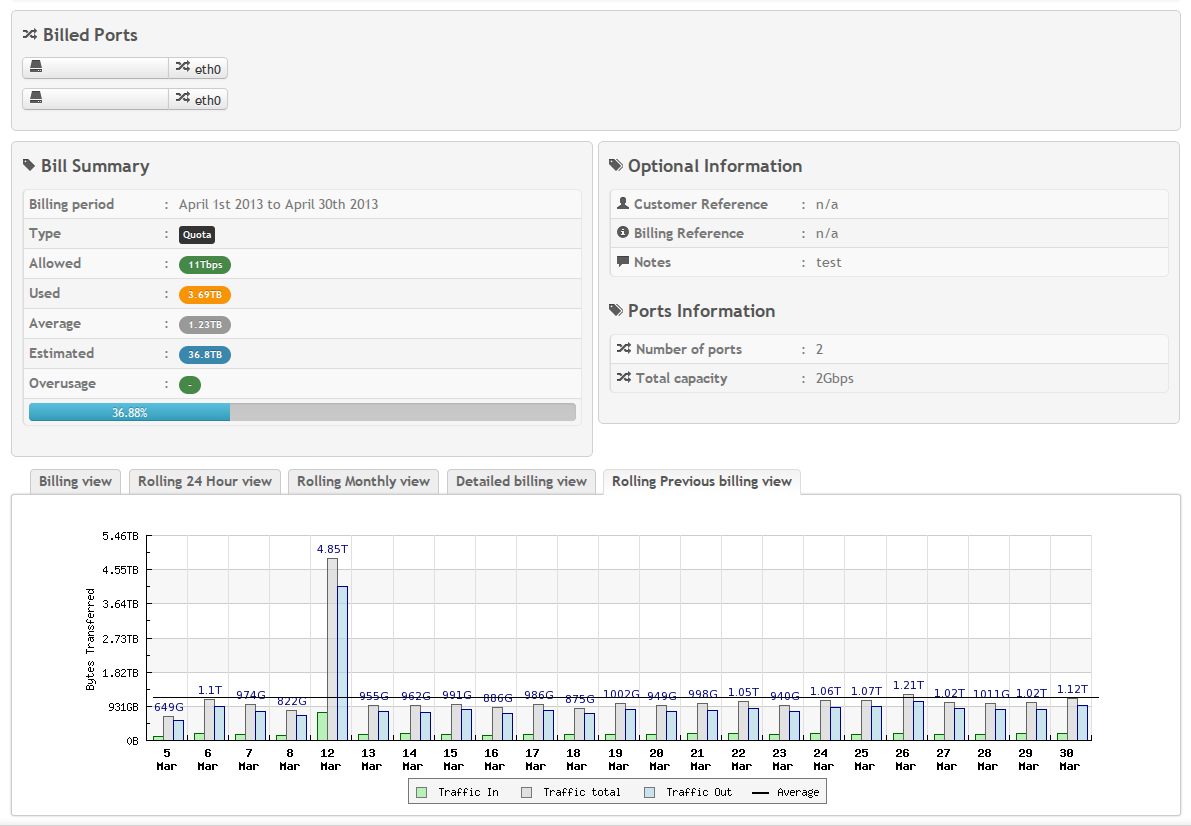The image size is (1191, 826).
Task: Click the comment icon beside Notes
Action: [623, 262]
